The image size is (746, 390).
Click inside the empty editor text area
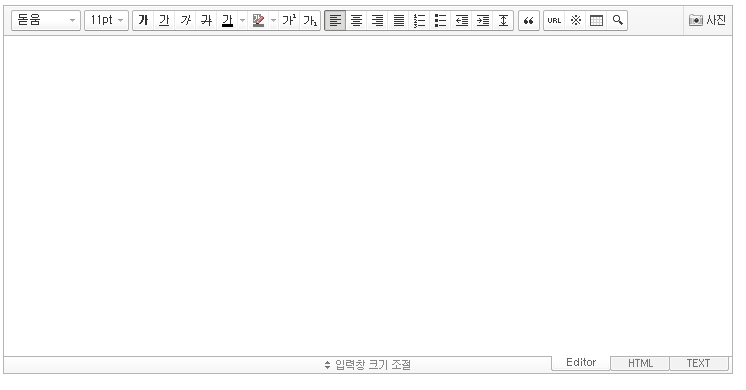click(368, 196)
